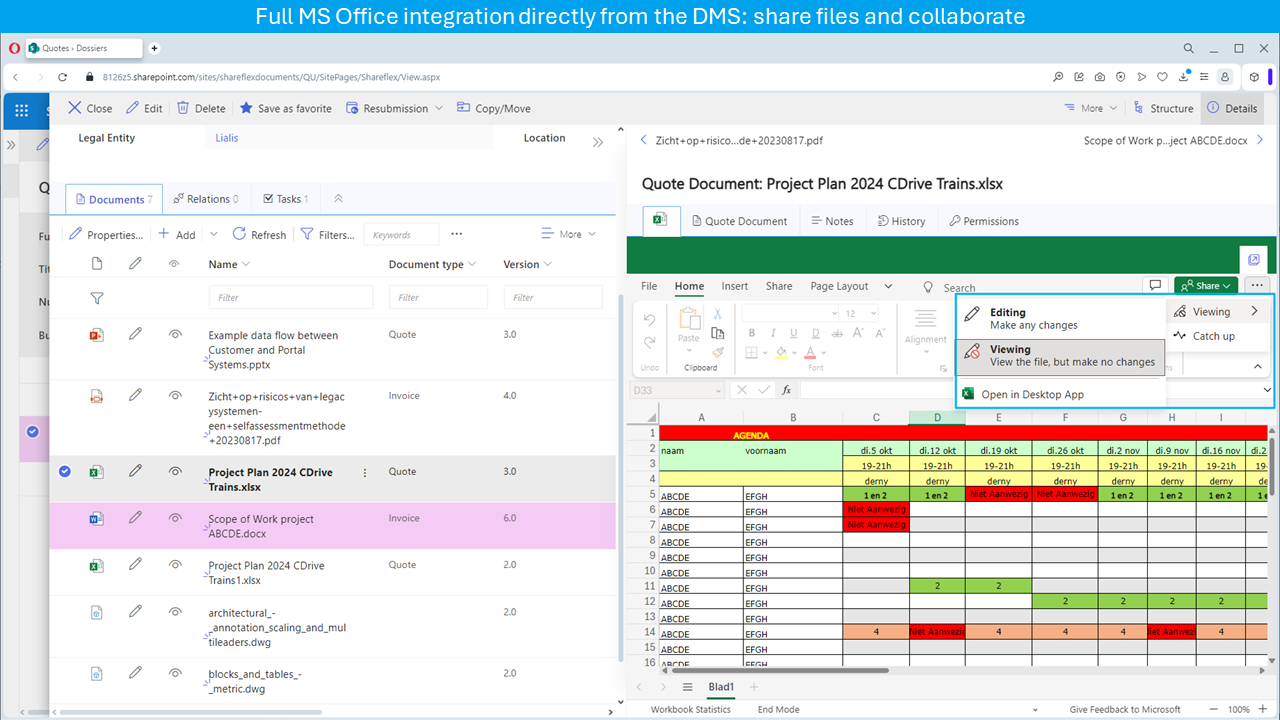The width and height of the screenshot is (1280, 720).
Task: Click the PowerPoint file icon for Example data flow
Action: tap(97, 335)
